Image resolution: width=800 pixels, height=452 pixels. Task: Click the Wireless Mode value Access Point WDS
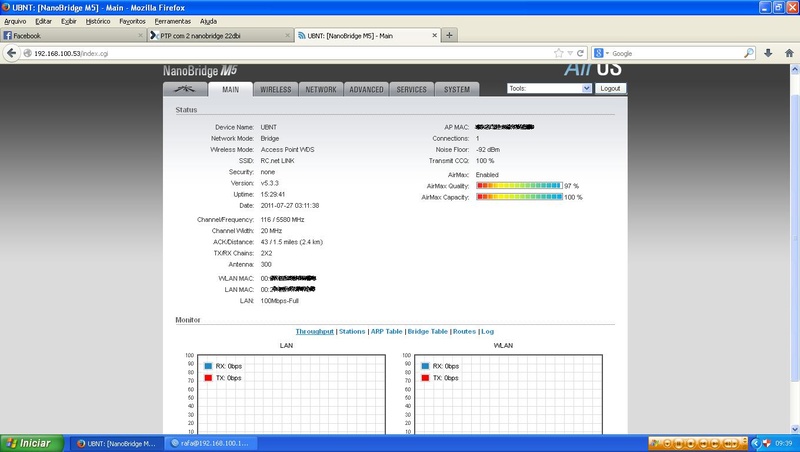click(287, 149)
